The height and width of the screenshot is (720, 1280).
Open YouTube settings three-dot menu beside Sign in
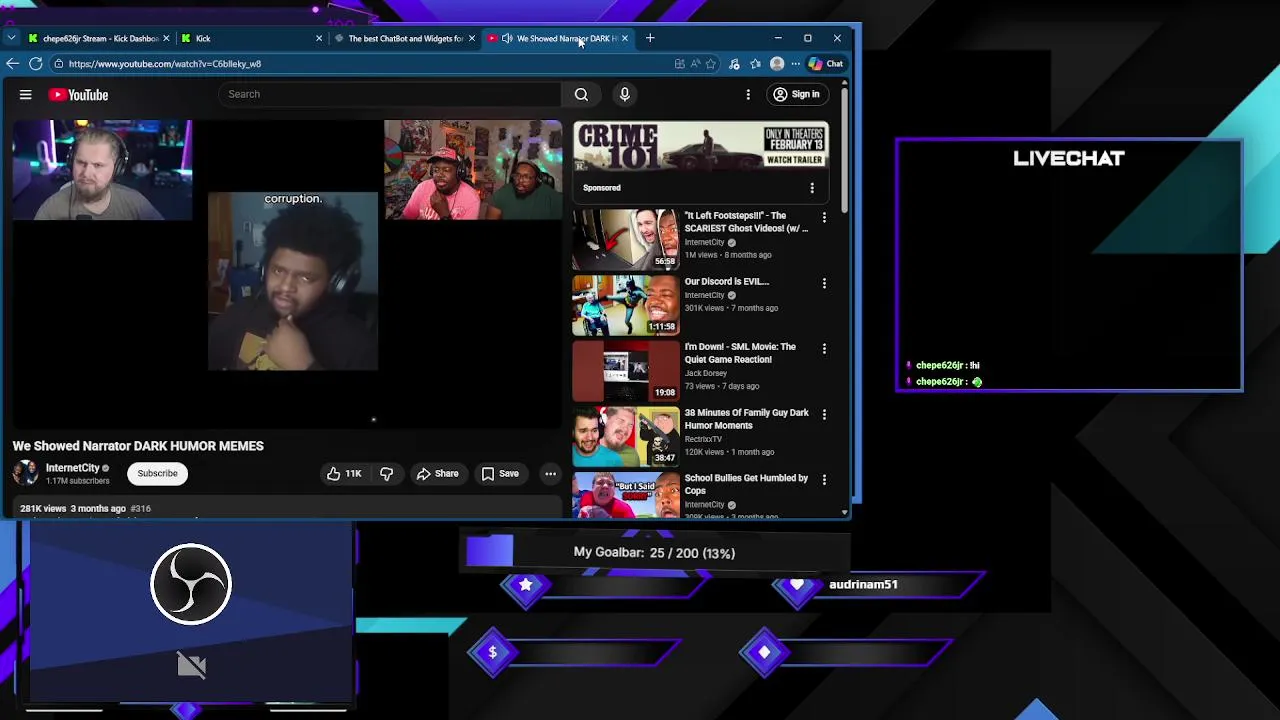coord(748,94)
